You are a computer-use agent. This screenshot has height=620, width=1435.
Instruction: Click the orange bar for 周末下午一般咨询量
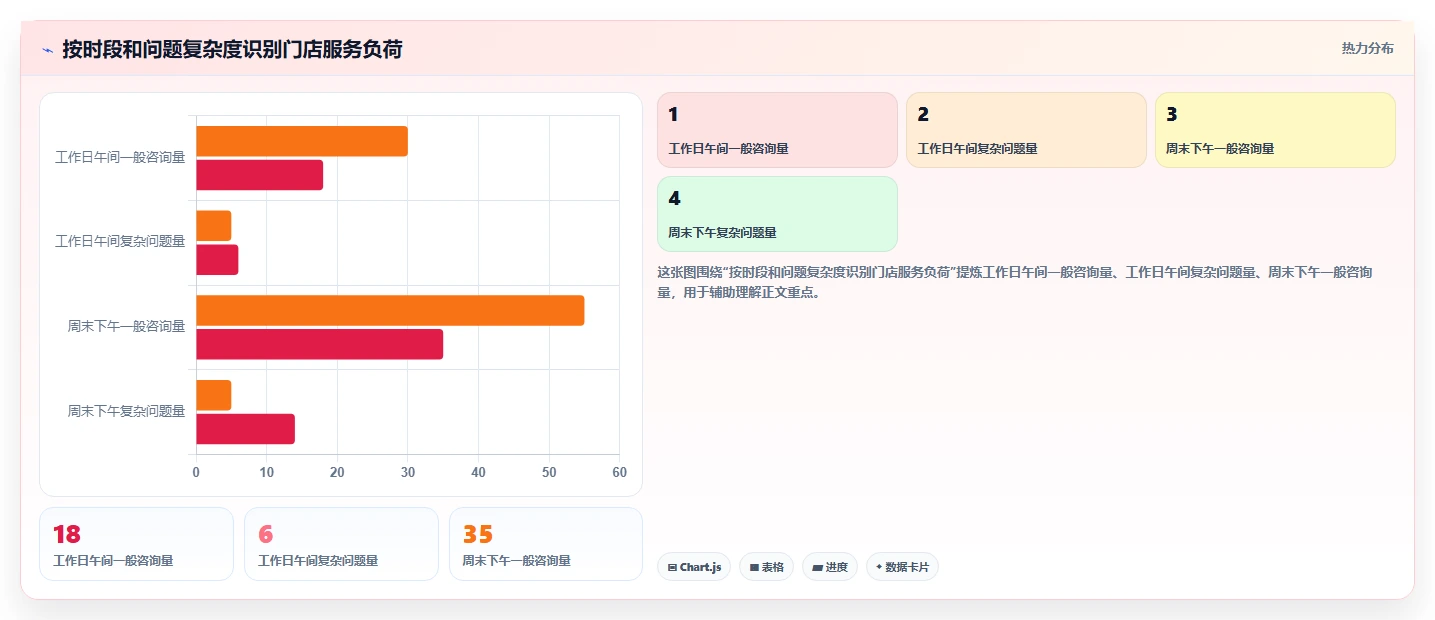pyautogui.click(x=390, y=310)
